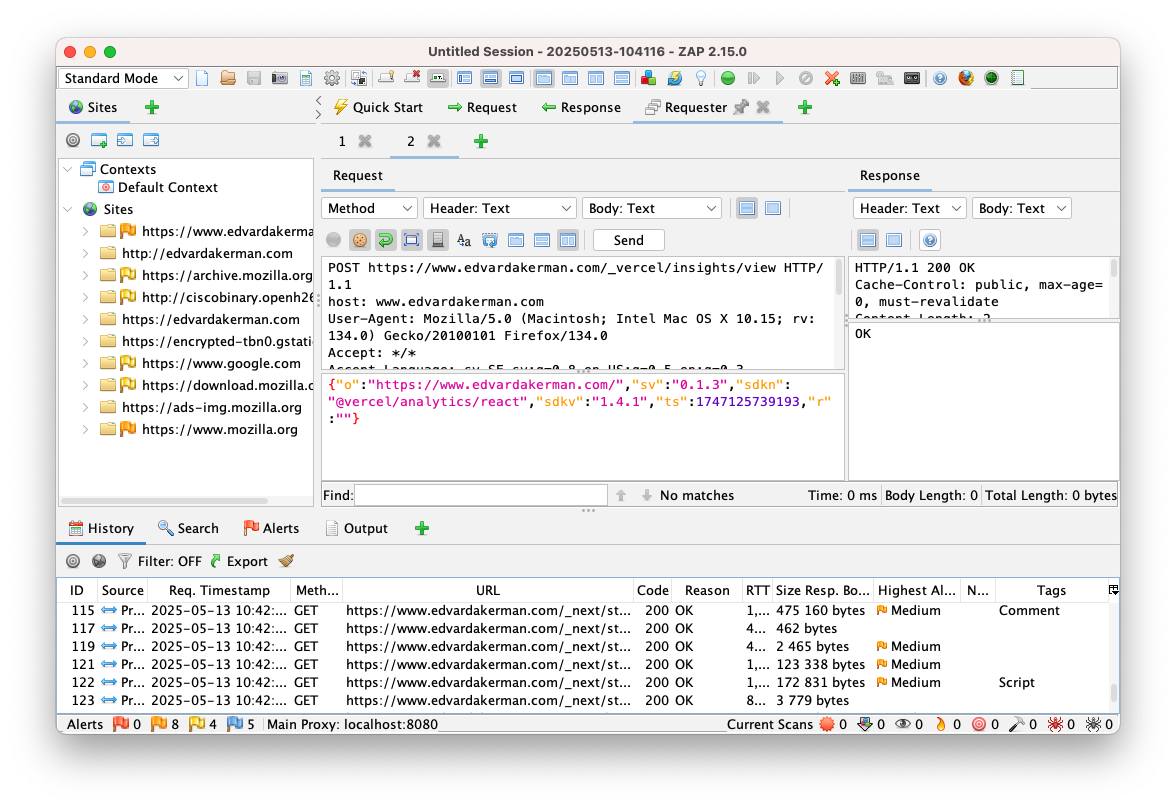Take a session snapshot with the camera icon

[x=280, y=78]
